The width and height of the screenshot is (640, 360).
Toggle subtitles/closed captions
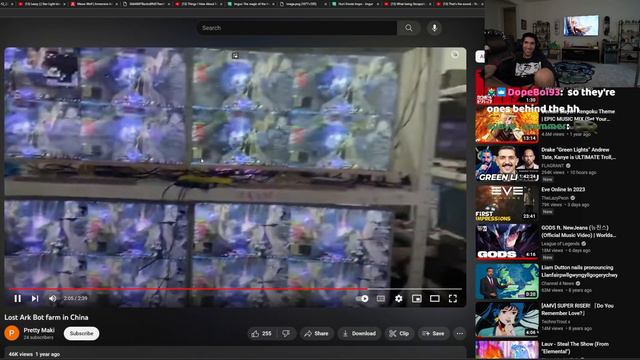pos(380,299)
